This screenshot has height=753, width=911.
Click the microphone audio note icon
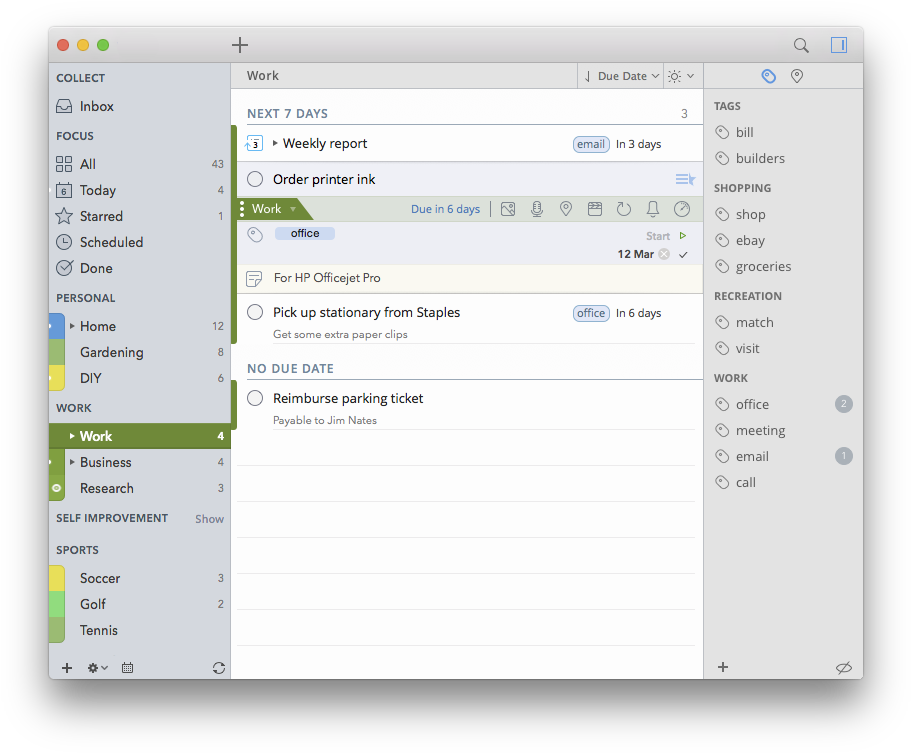pyautogui.click(x=537, y=209)
